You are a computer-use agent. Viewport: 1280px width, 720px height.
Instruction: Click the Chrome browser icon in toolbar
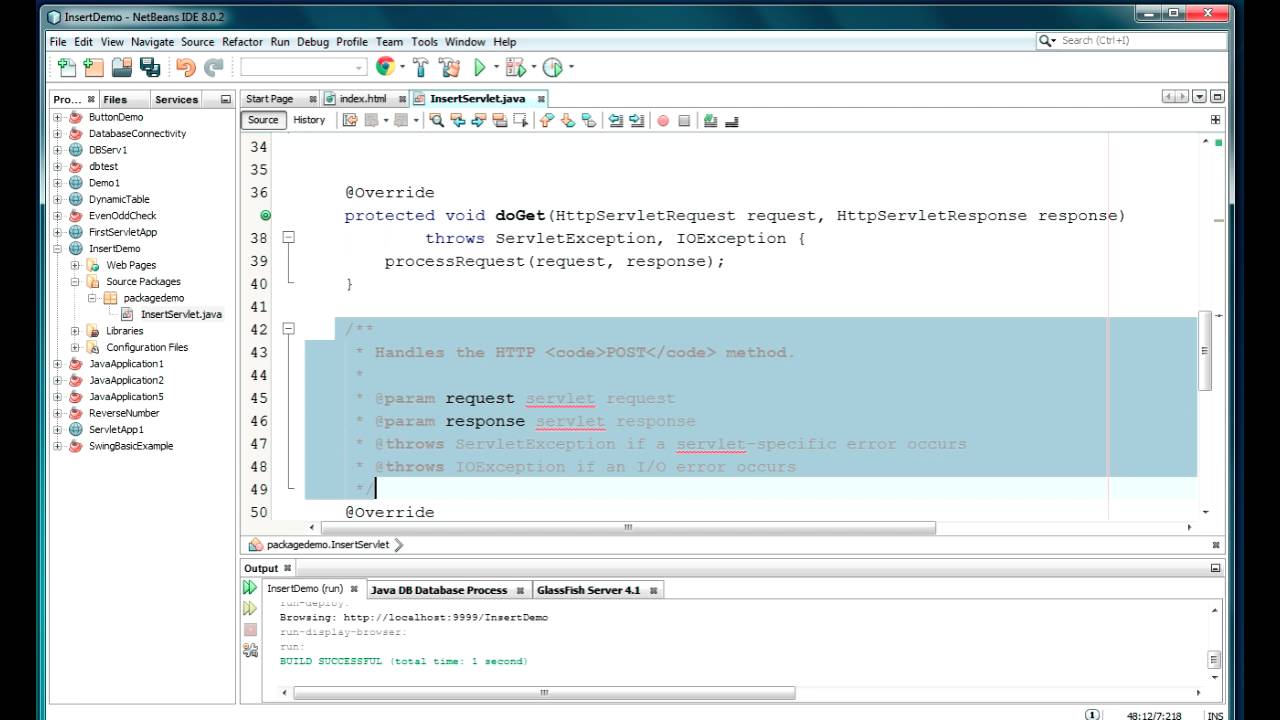(x=386, y=67)
